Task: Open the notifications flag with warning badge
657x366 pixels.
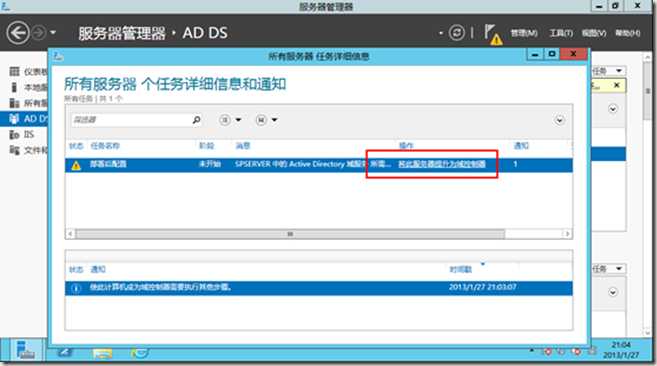Action: point(493,34)
